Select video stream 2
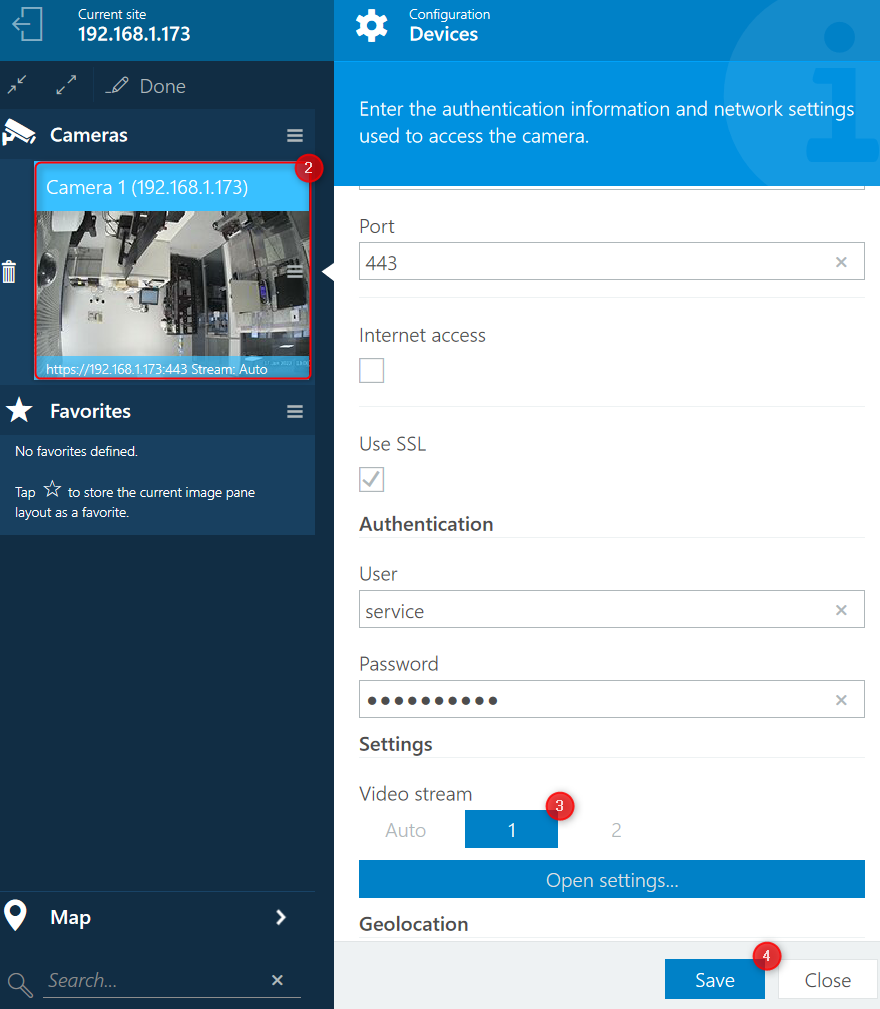Image resolution: width=880 pixels, height=1009 pixels. (x=616, y=829)
